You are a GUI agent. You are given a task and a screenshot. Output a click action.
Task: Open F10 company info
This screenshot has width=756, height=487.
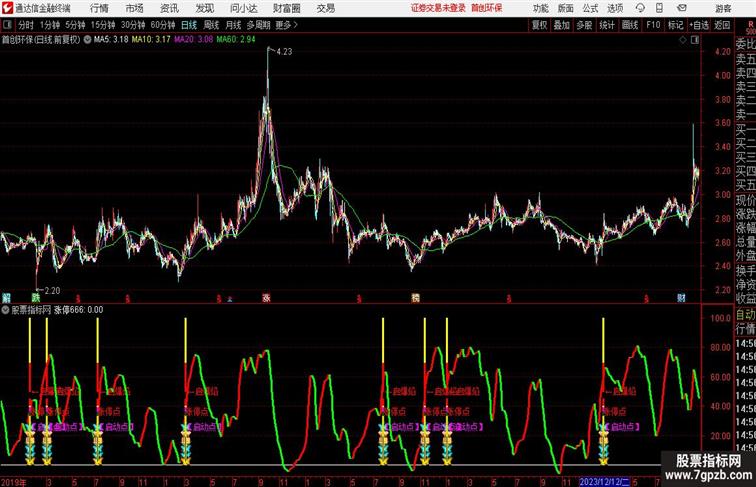click(653, 25)
